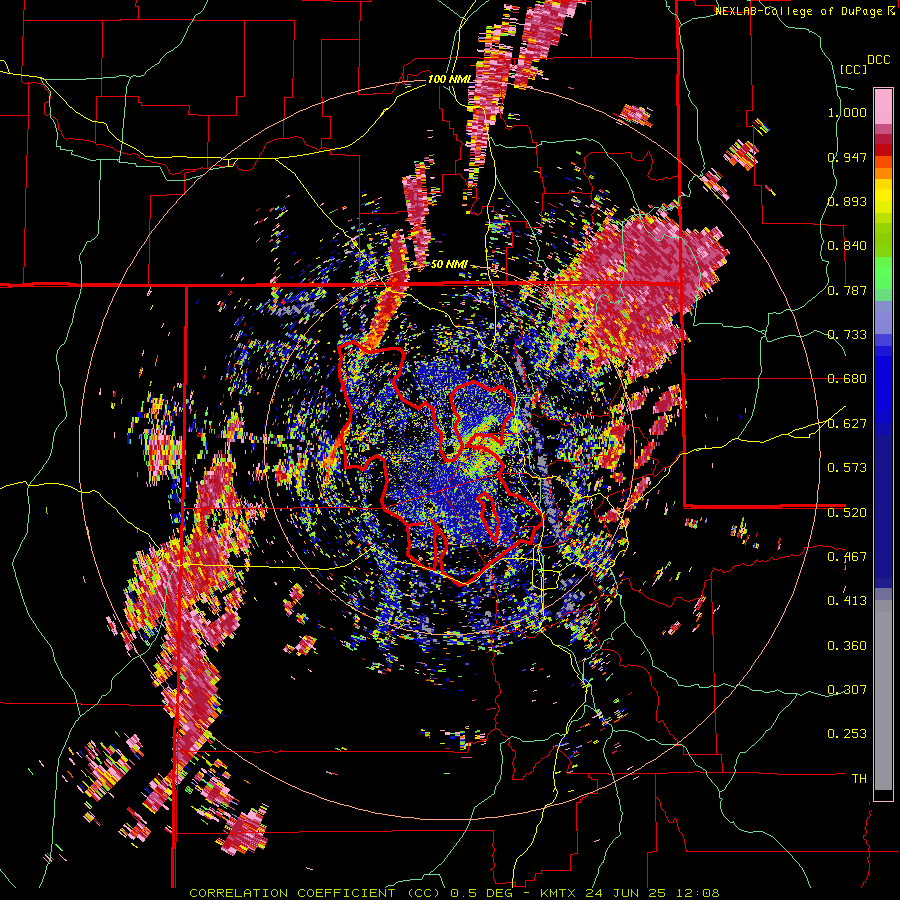Click the 0.627 legend value

tap(847, 424)
